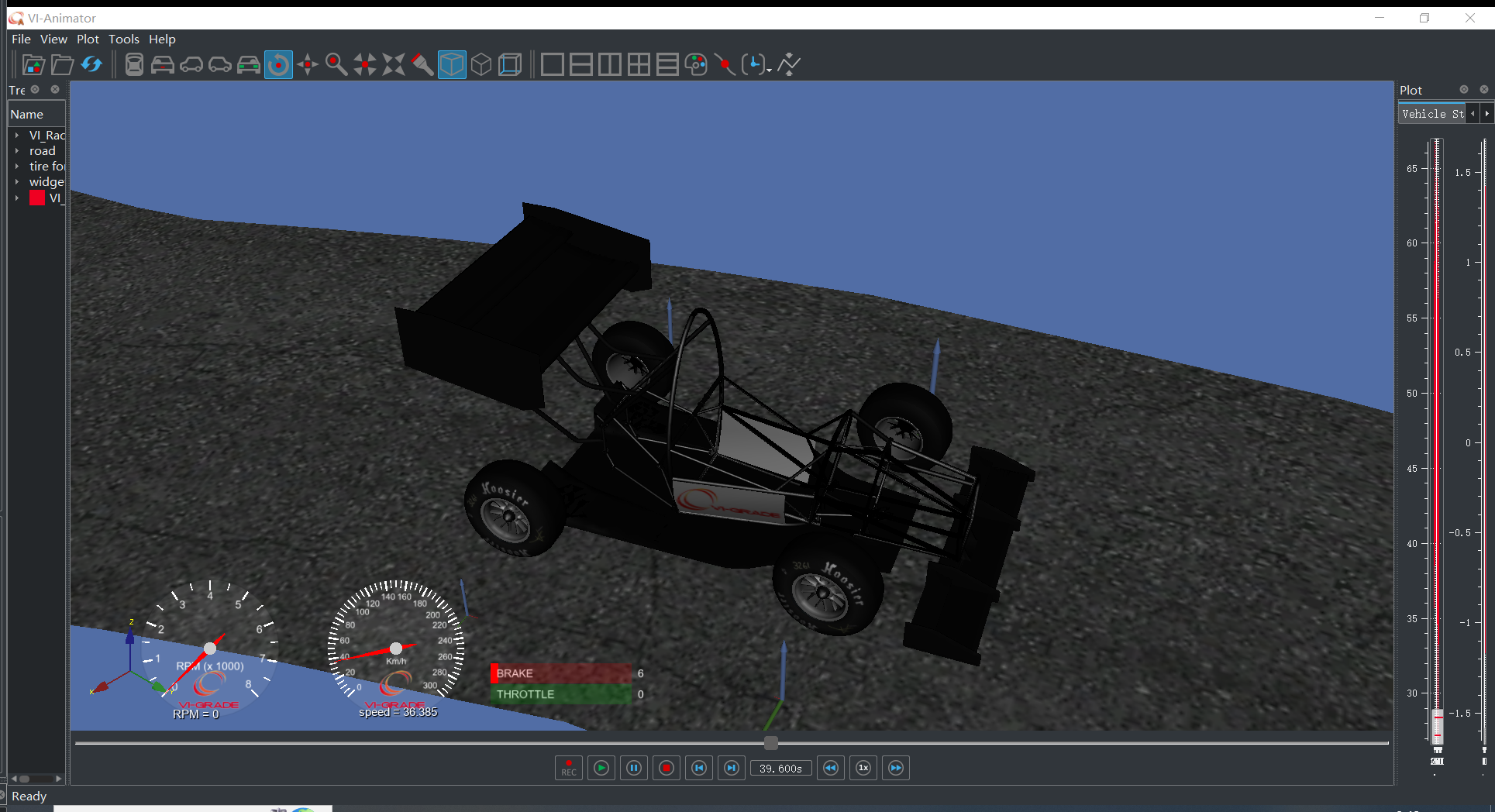Click the plot curve icon
Viewport: 1495px width, 812px height.
point(788,65)
